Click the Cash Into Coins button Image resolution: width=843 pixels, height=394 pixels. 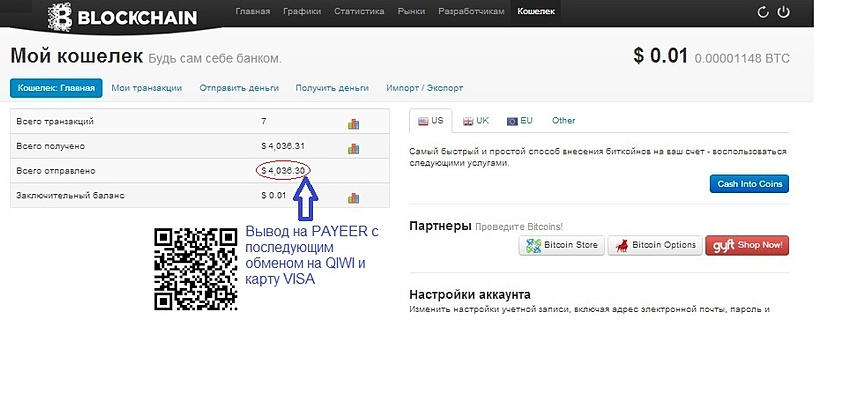tap(749, 184)
